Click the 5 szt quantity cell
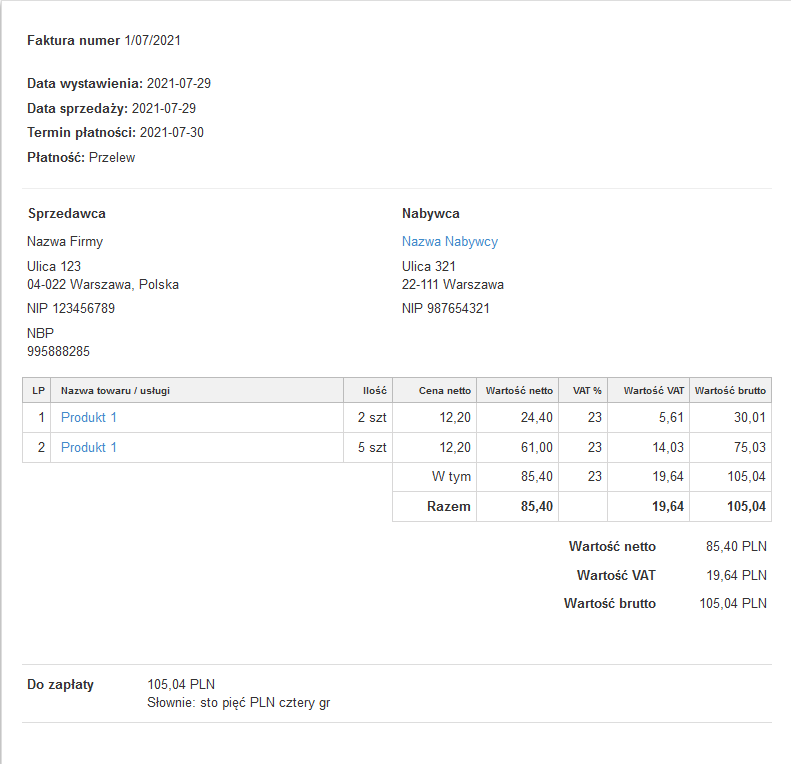 pyautogui.click(x=372, y=448)
